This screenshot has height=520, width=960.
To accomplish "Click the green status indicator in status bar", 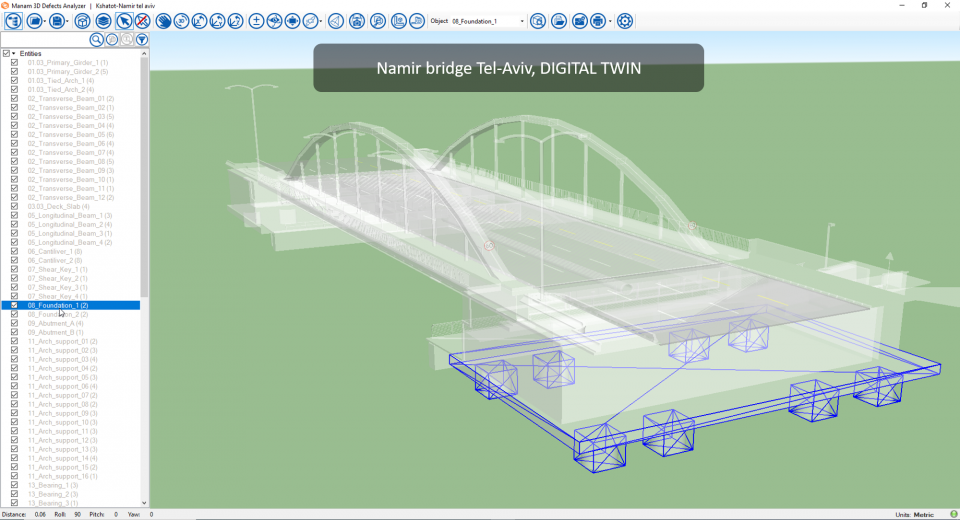I will pos(953,514).
